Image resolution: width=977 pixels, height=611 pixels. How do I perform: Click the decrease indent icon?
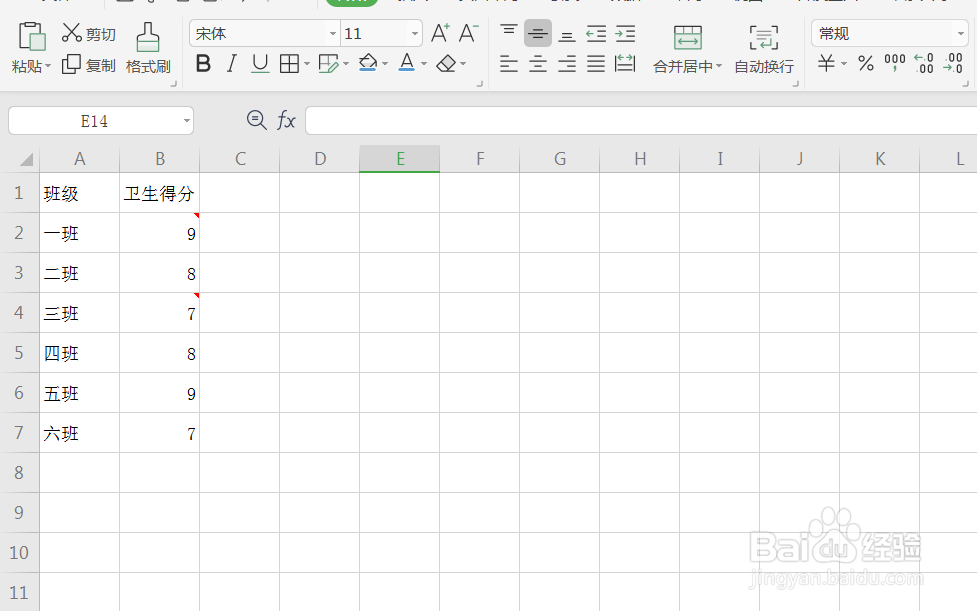(x=596, y=34)
